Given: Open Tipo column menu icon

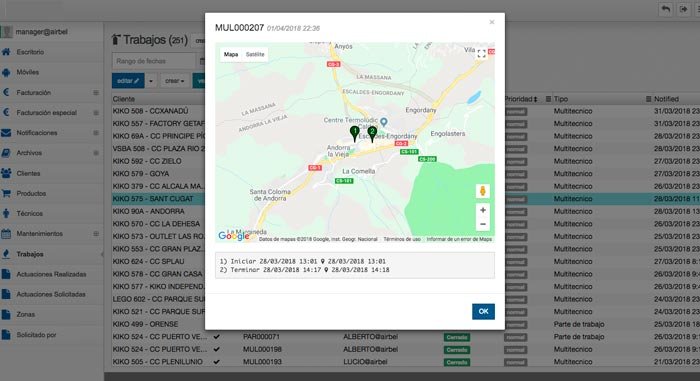Looking at the screenshot, I should (x=548, y=99).
